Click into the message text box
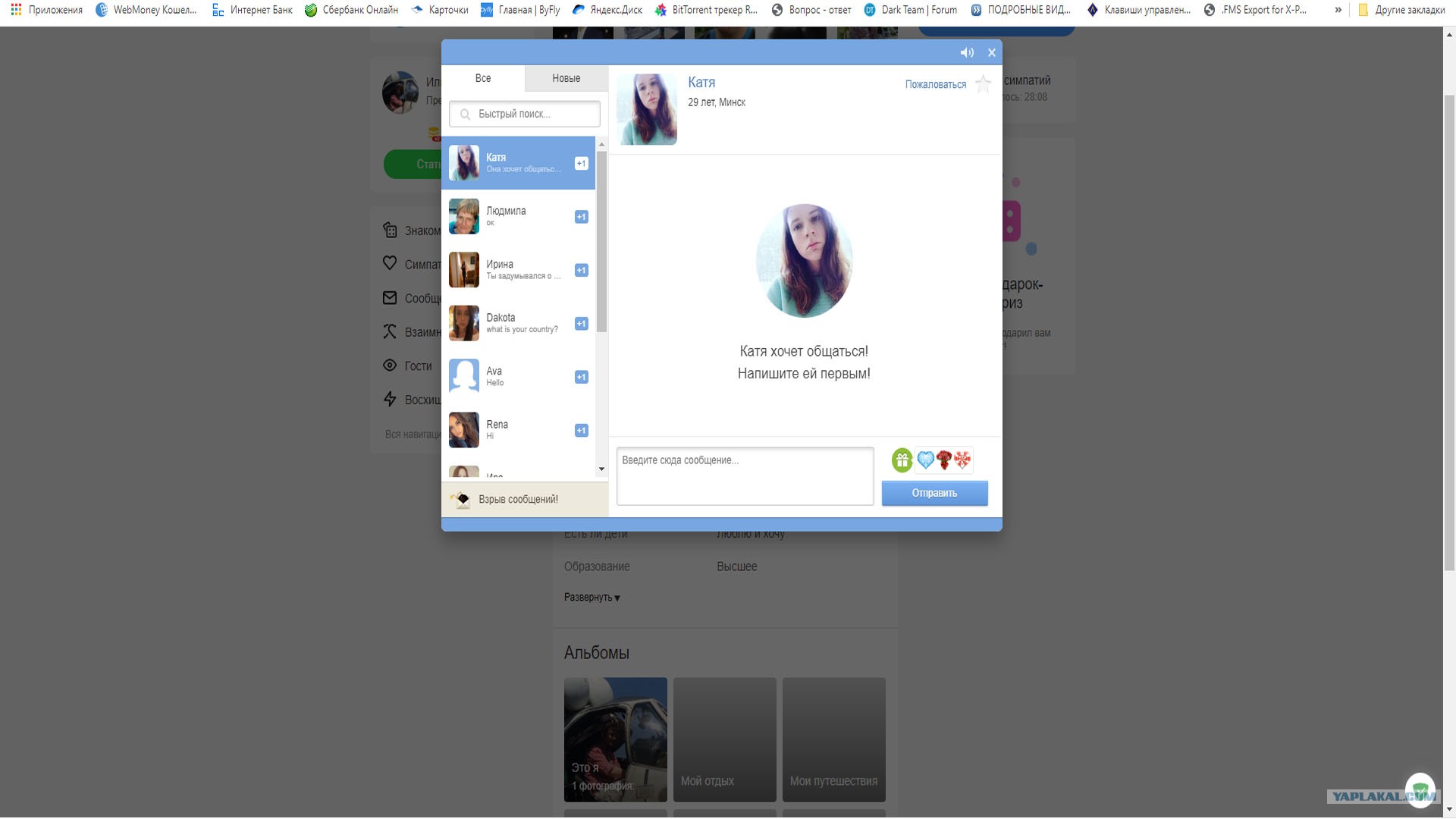The height and width of the screenshot is (819, 1456). [745, 476]
